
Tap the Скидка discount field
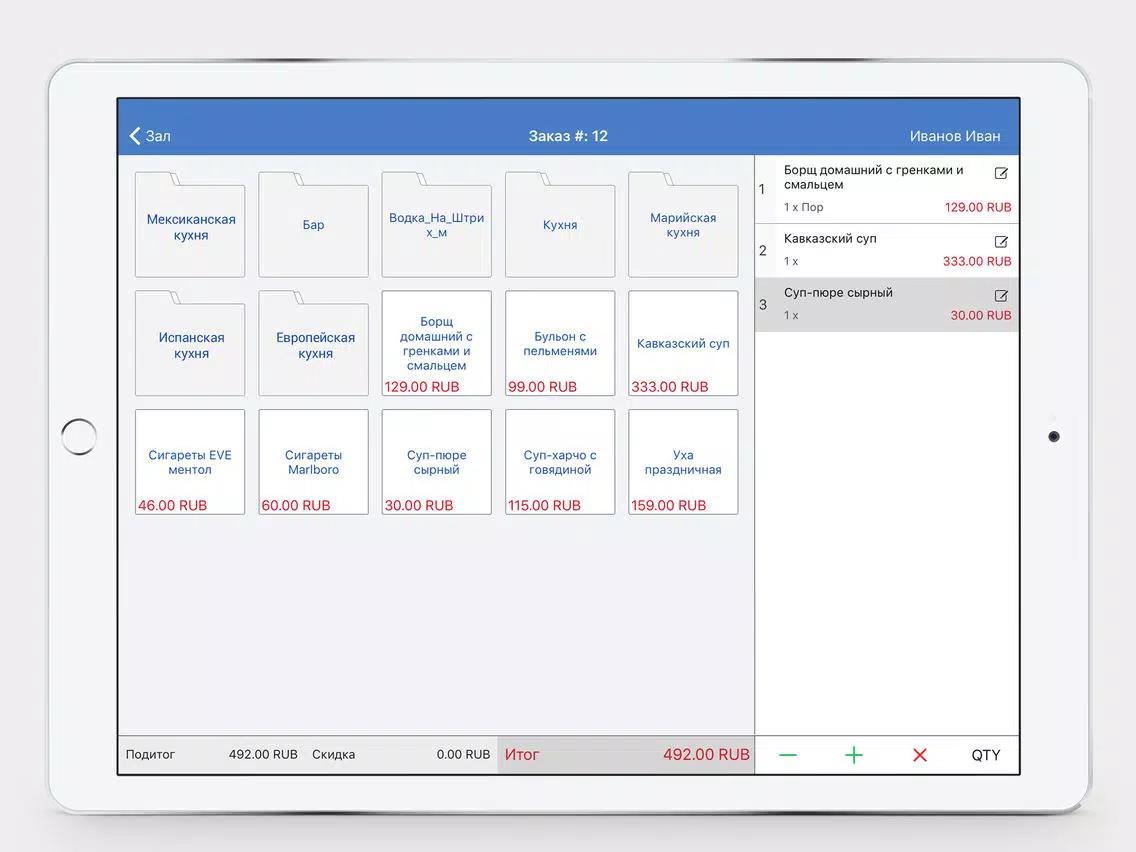[401, 755]
